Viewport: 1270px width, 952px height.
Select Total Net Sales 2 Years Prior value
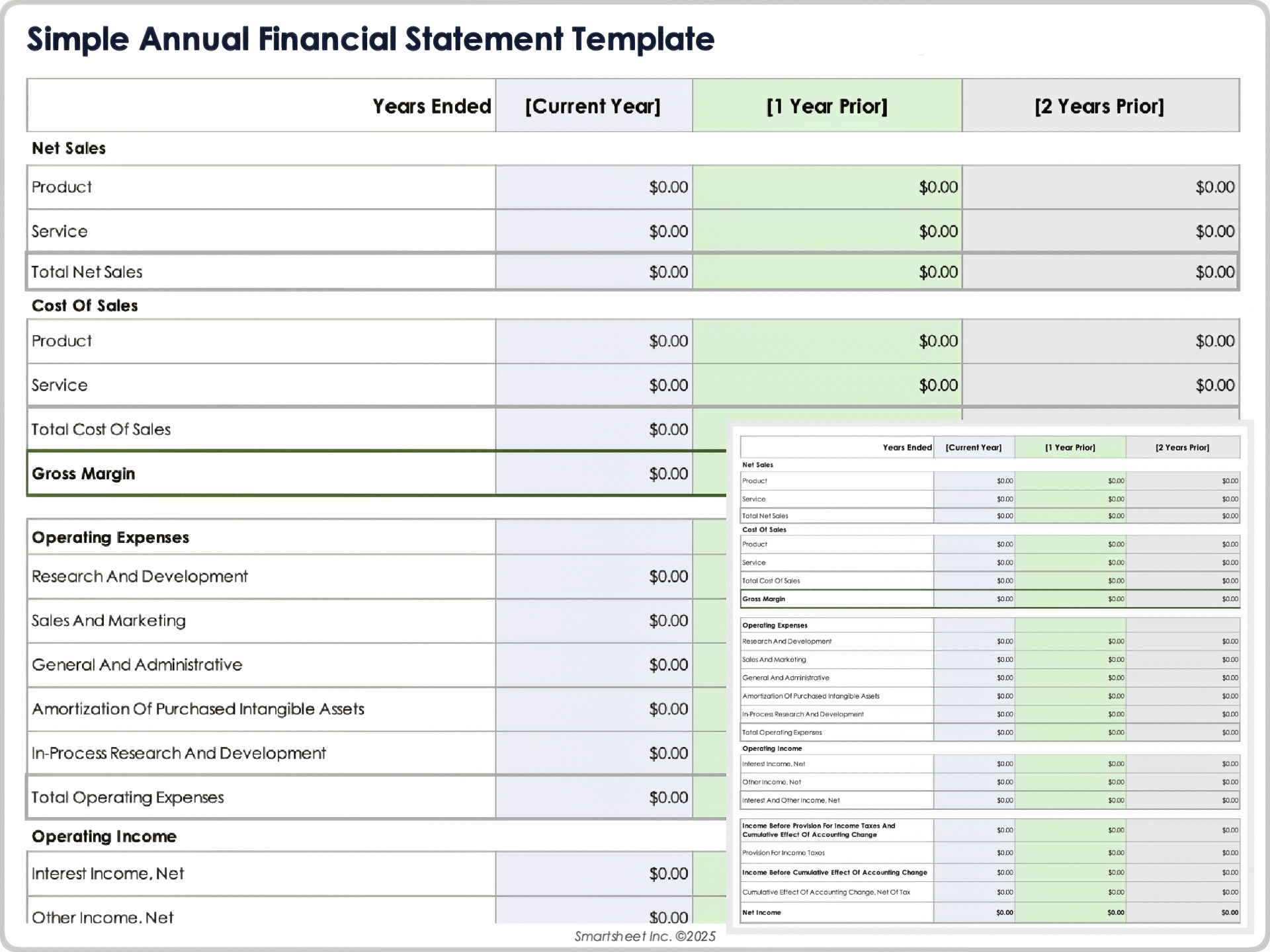[x=1100, y=272]
